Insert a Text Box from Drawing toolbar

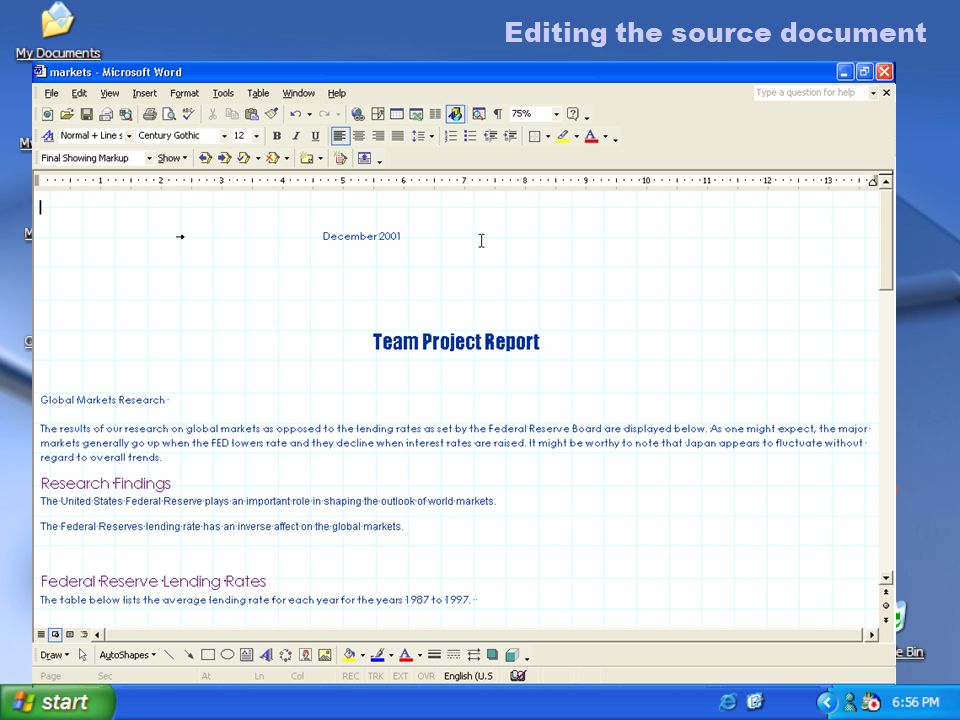(247, 655)
